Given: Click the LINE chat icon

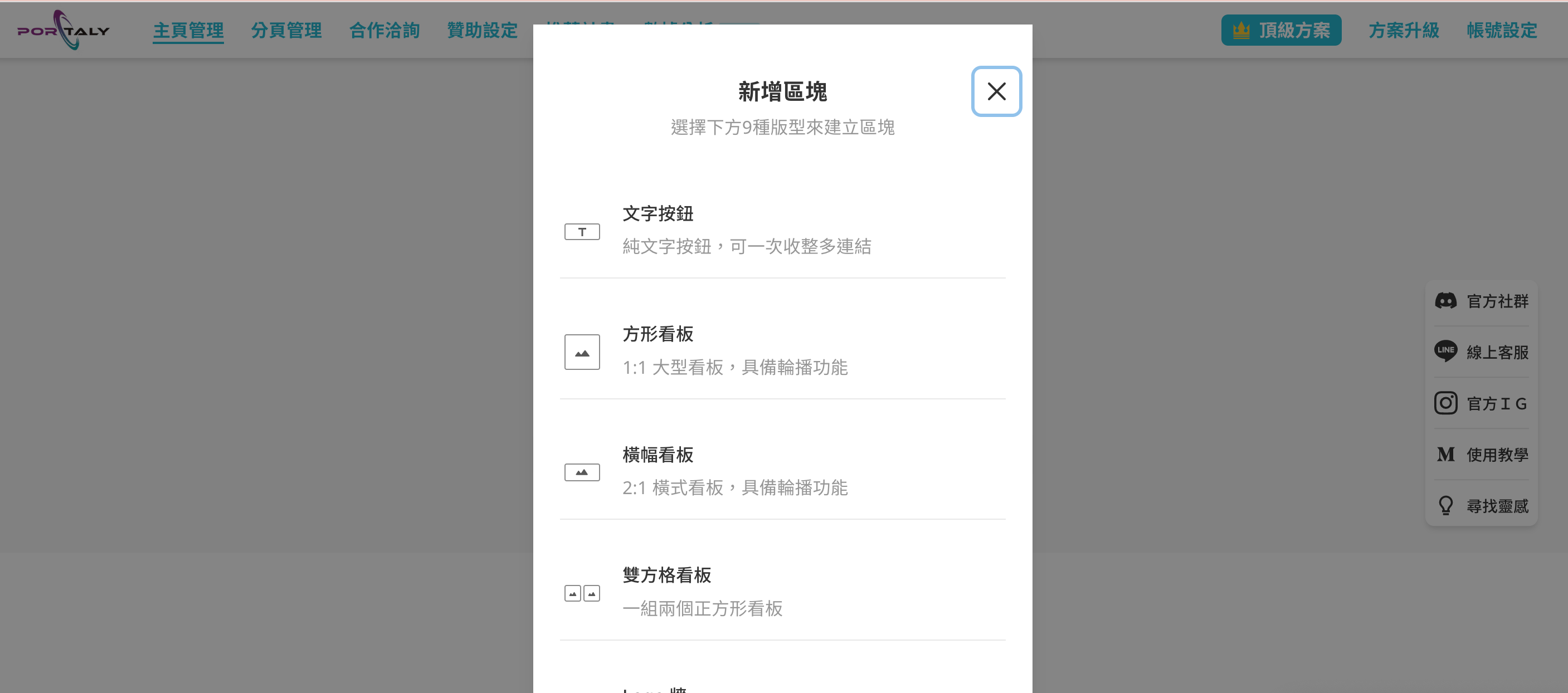Looking at the screenshot, I should point(1445,351).
